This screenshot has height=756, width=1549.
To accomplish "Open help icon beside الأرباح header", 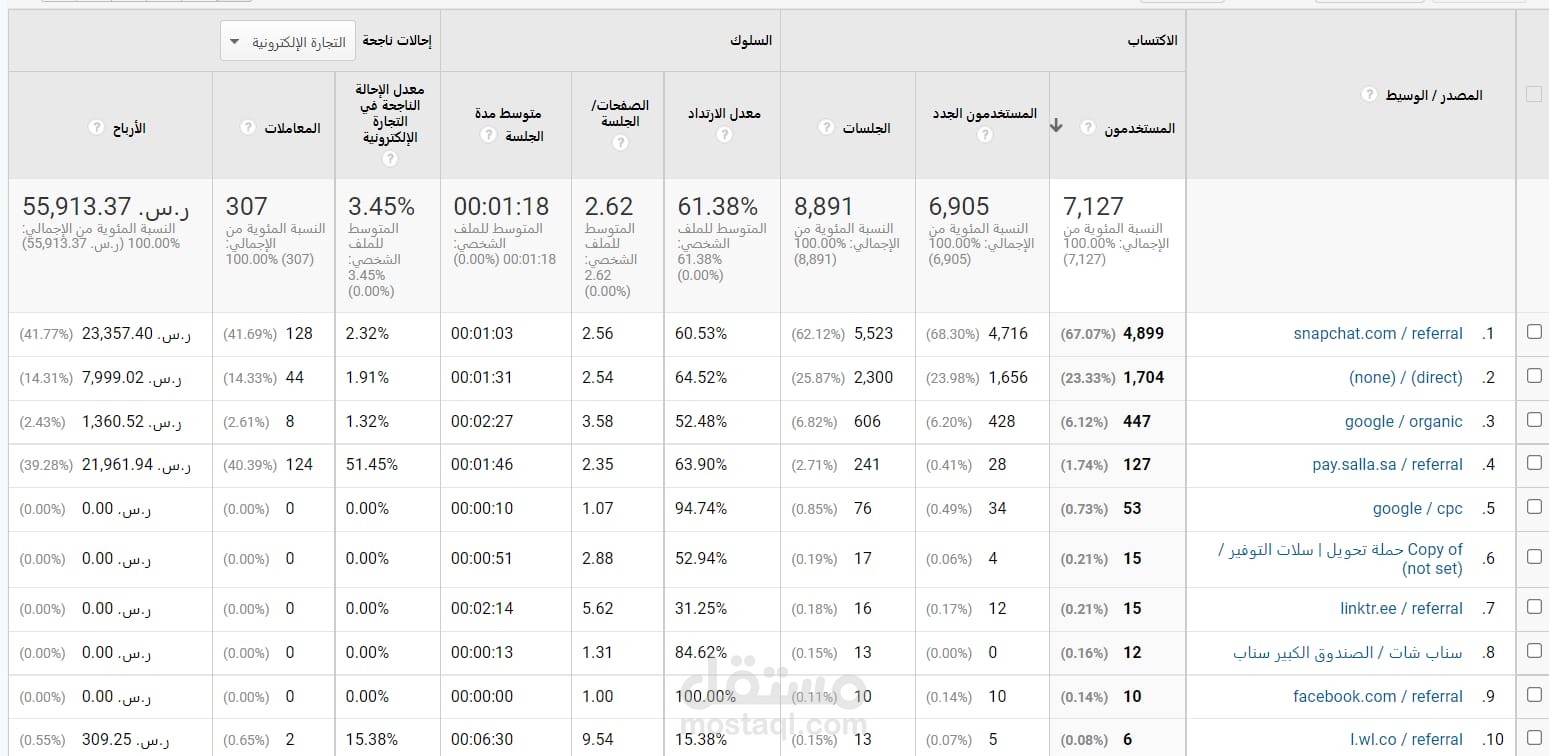I will pyautogui.click(x=96, y=128).
